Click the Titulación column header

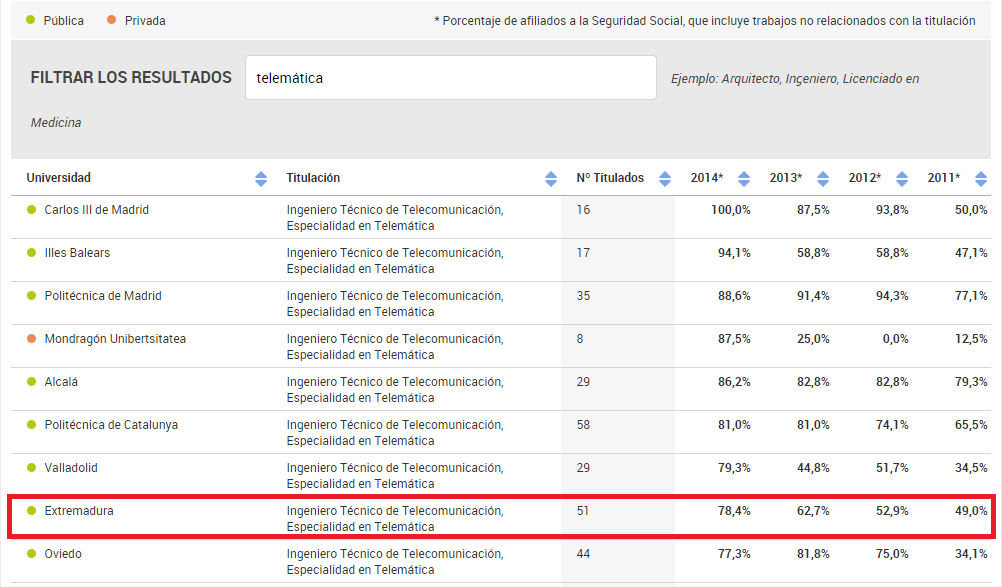(313, 178)
